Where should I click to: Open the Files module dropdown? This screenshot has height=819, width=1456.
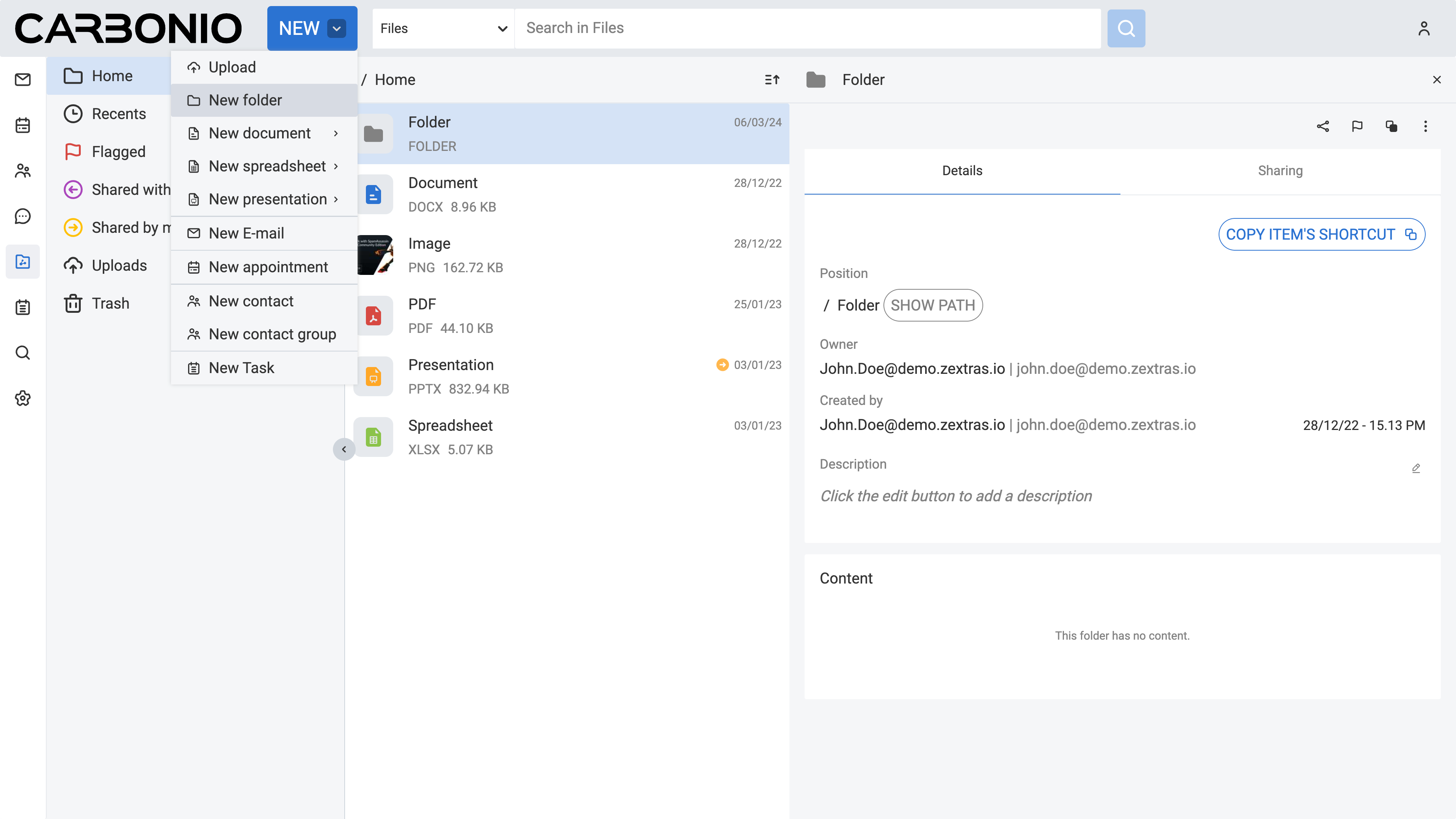tap(443, 28)
